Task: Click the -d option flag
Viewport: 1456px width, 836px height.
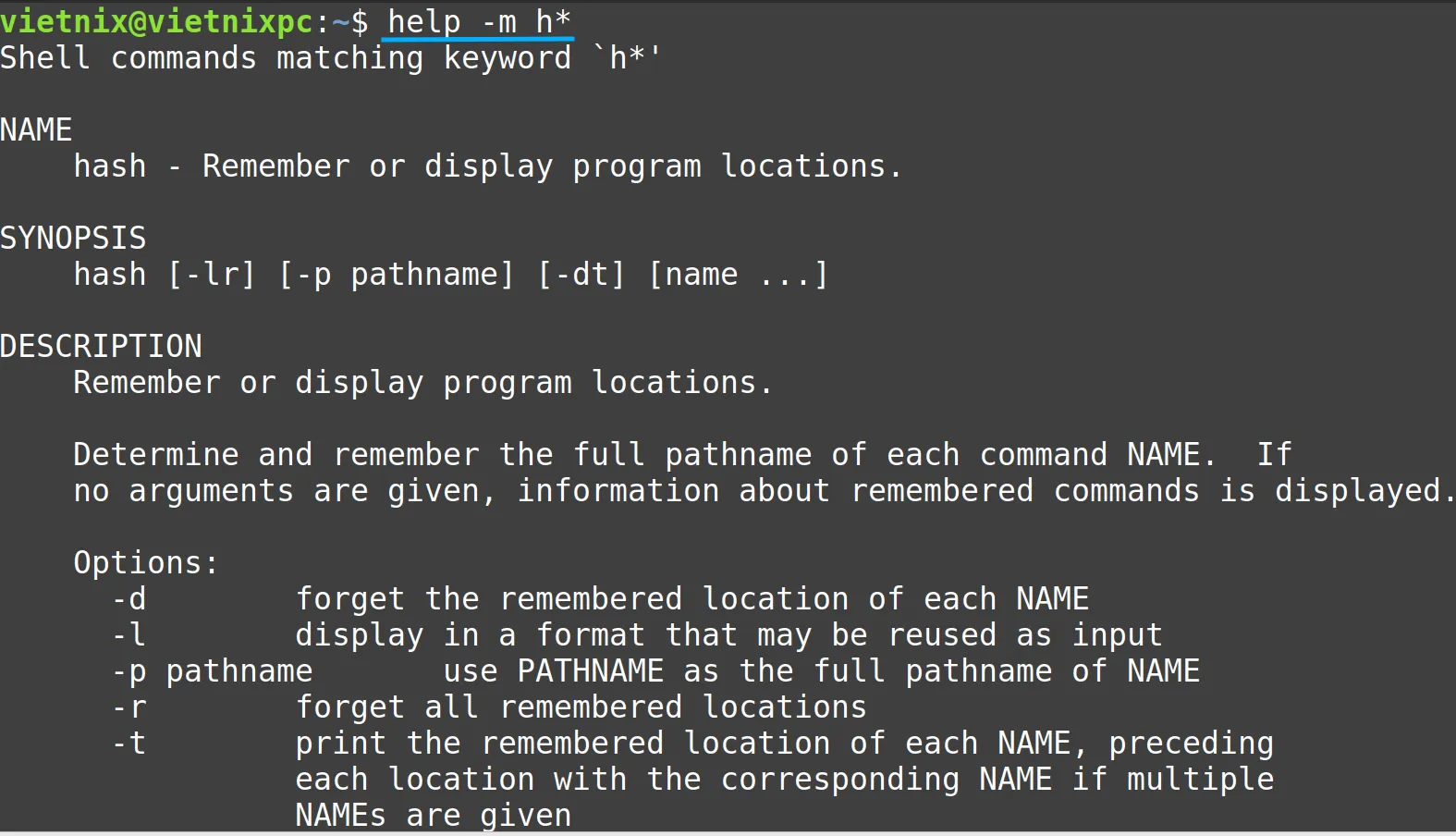Action: [x=129, y=599]
